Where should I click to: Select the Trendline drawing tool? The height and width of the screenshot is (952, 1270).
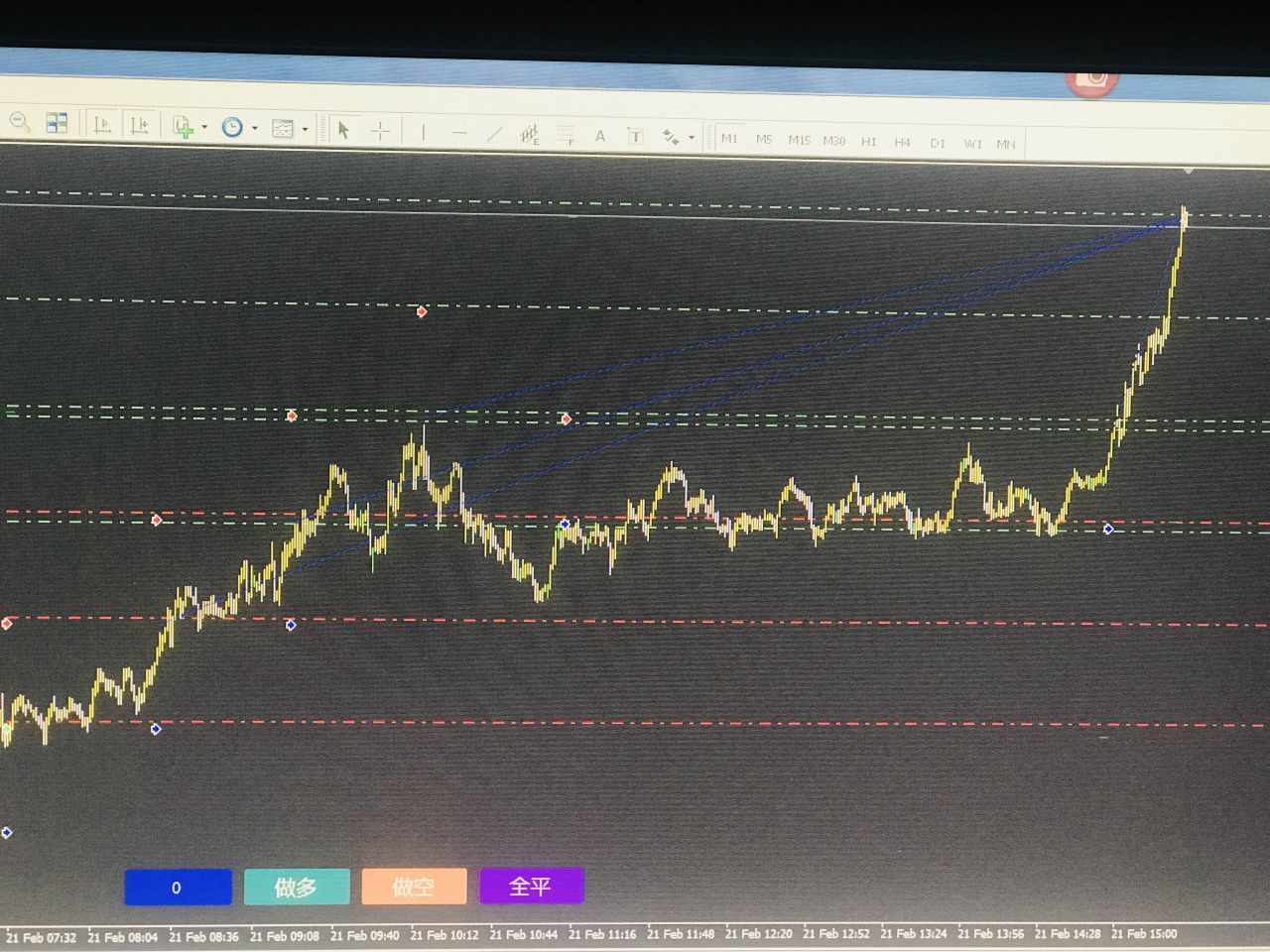coord(494,133)
